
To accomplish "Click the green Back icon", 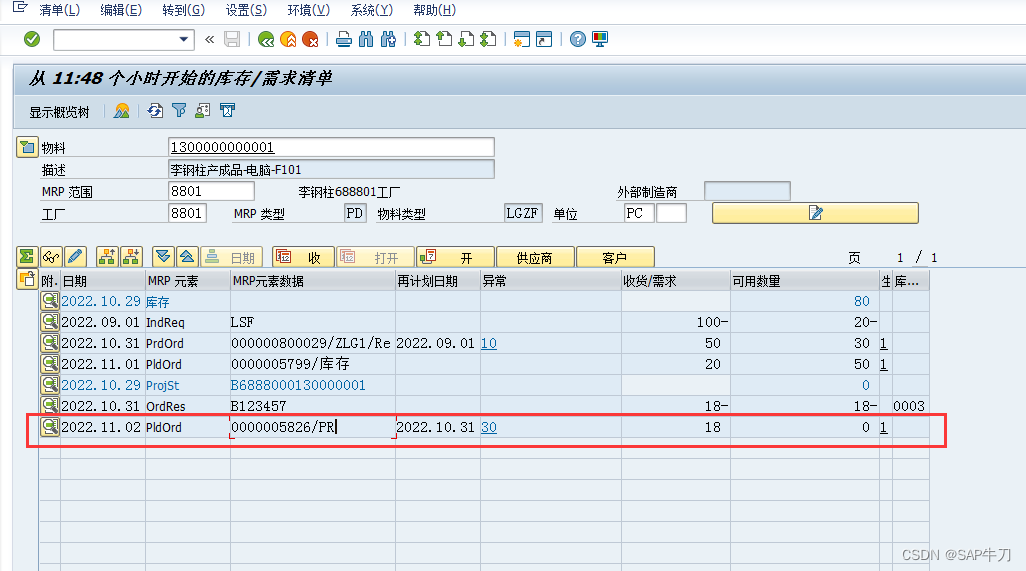I will pos(266,39).
